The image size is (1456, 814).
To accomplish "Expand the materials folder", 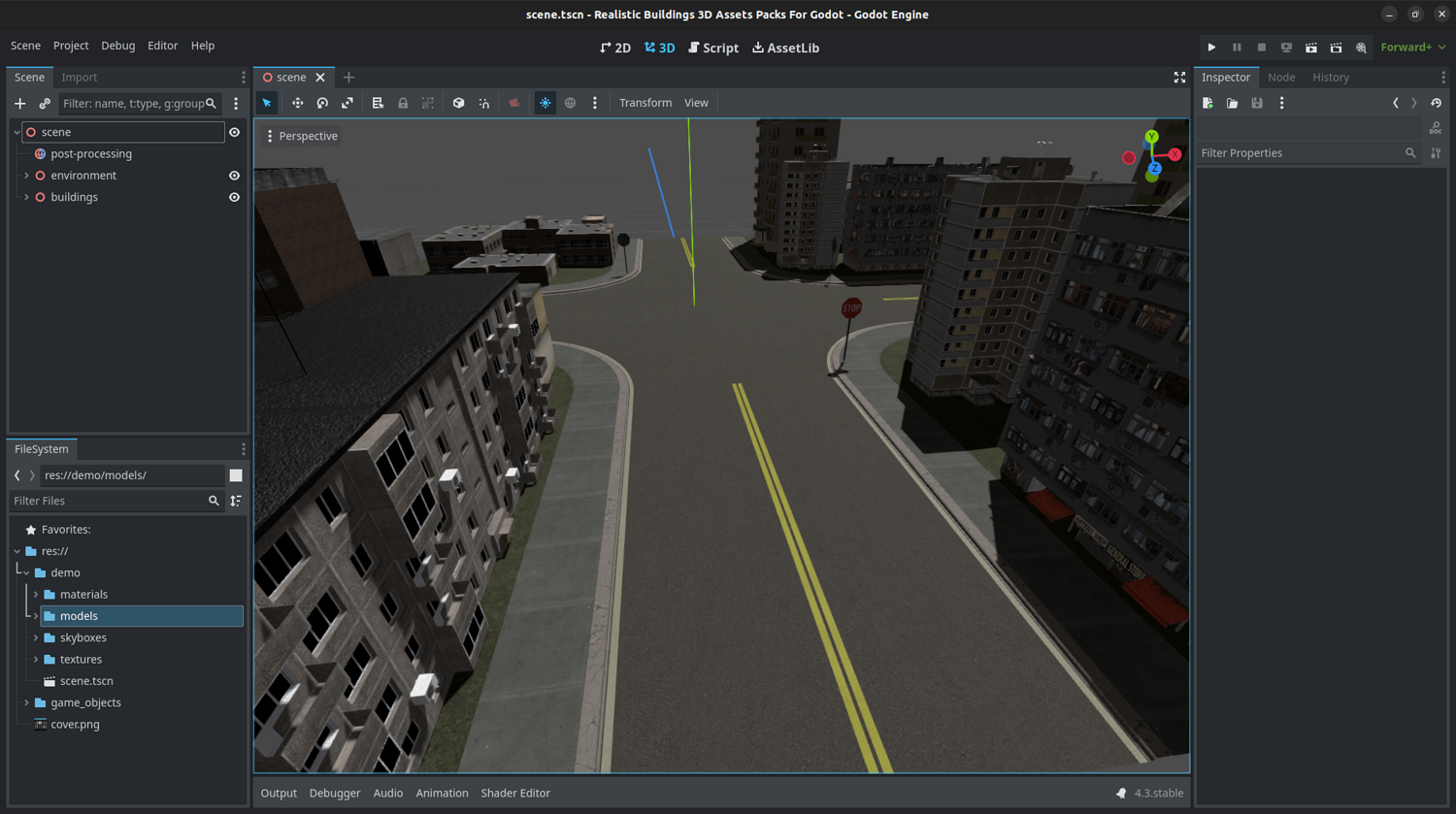I will coord(36,595).
